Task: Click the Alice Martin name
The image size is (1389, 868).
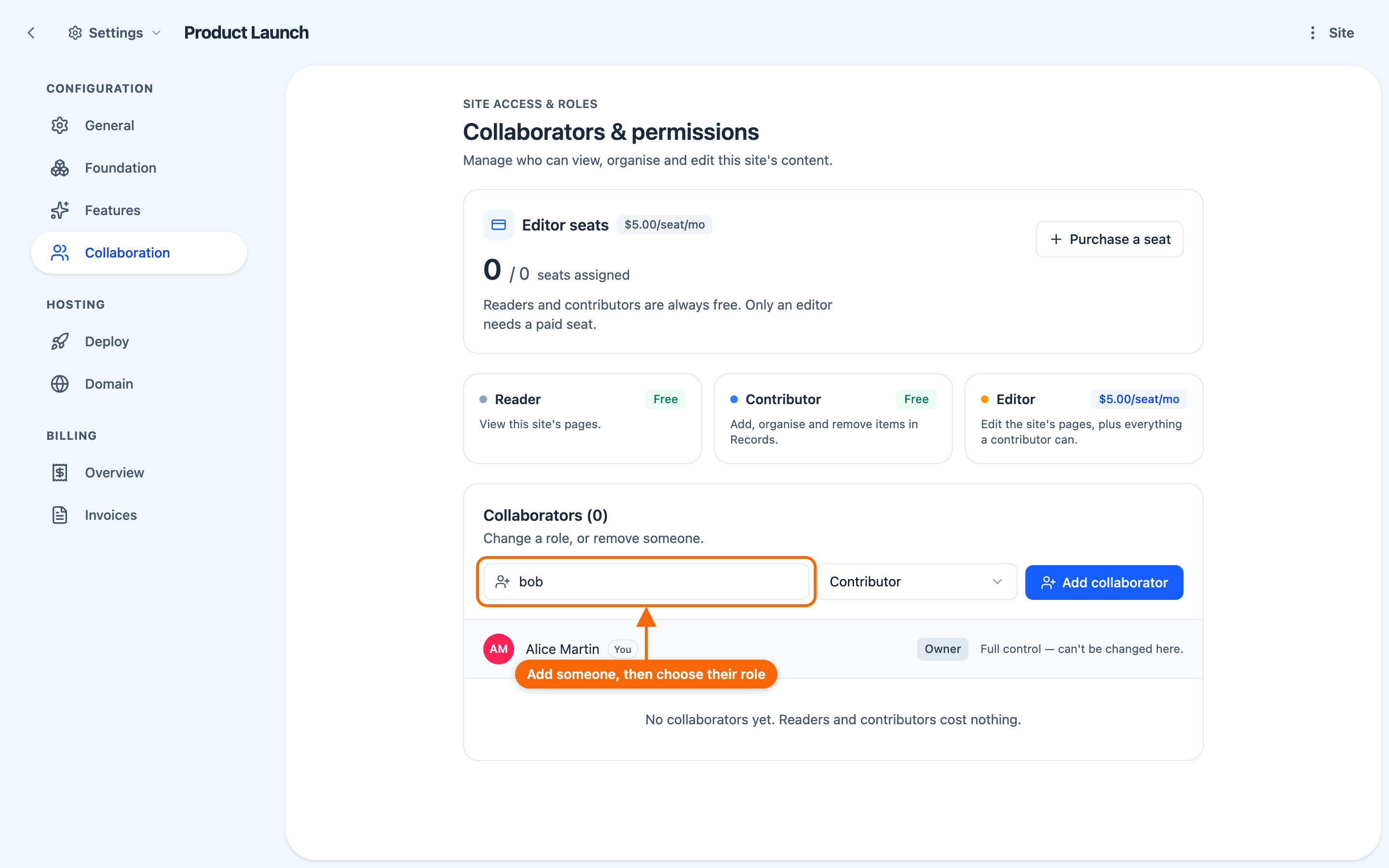Action: click(562, 649)
